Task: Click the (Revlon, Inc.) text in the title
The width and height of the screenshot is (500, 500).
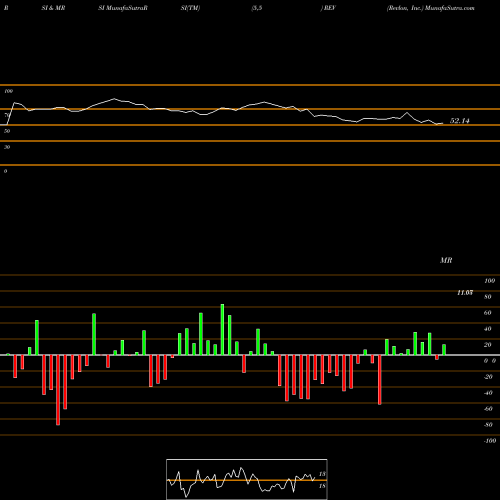Action: (x=405, y=8)
